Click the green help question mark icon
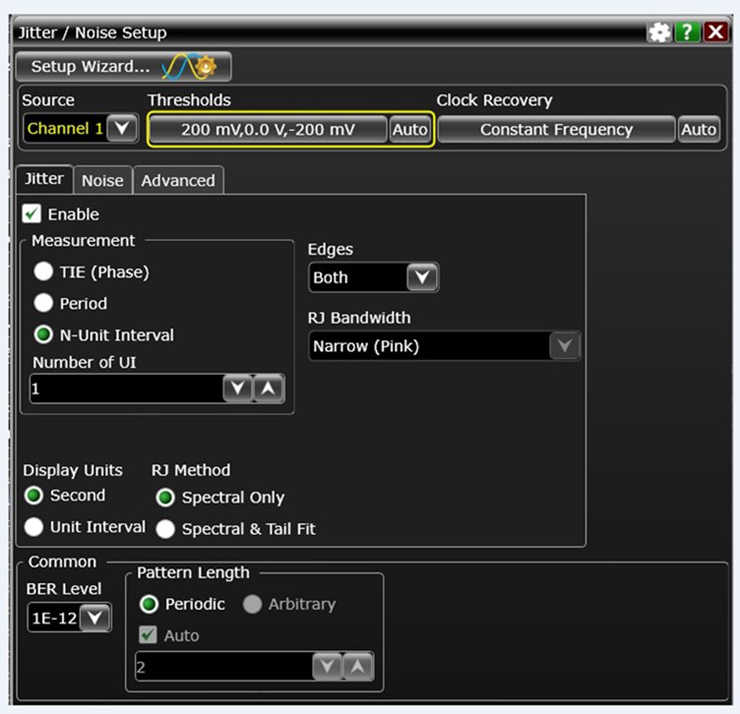 [x=687, y=33]
